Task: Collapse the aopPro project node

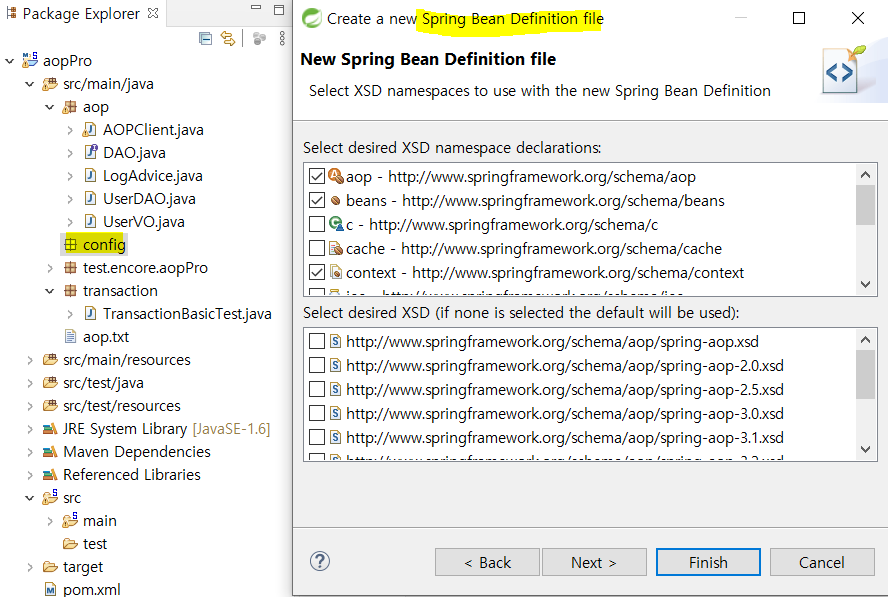Action: (10, 61)
